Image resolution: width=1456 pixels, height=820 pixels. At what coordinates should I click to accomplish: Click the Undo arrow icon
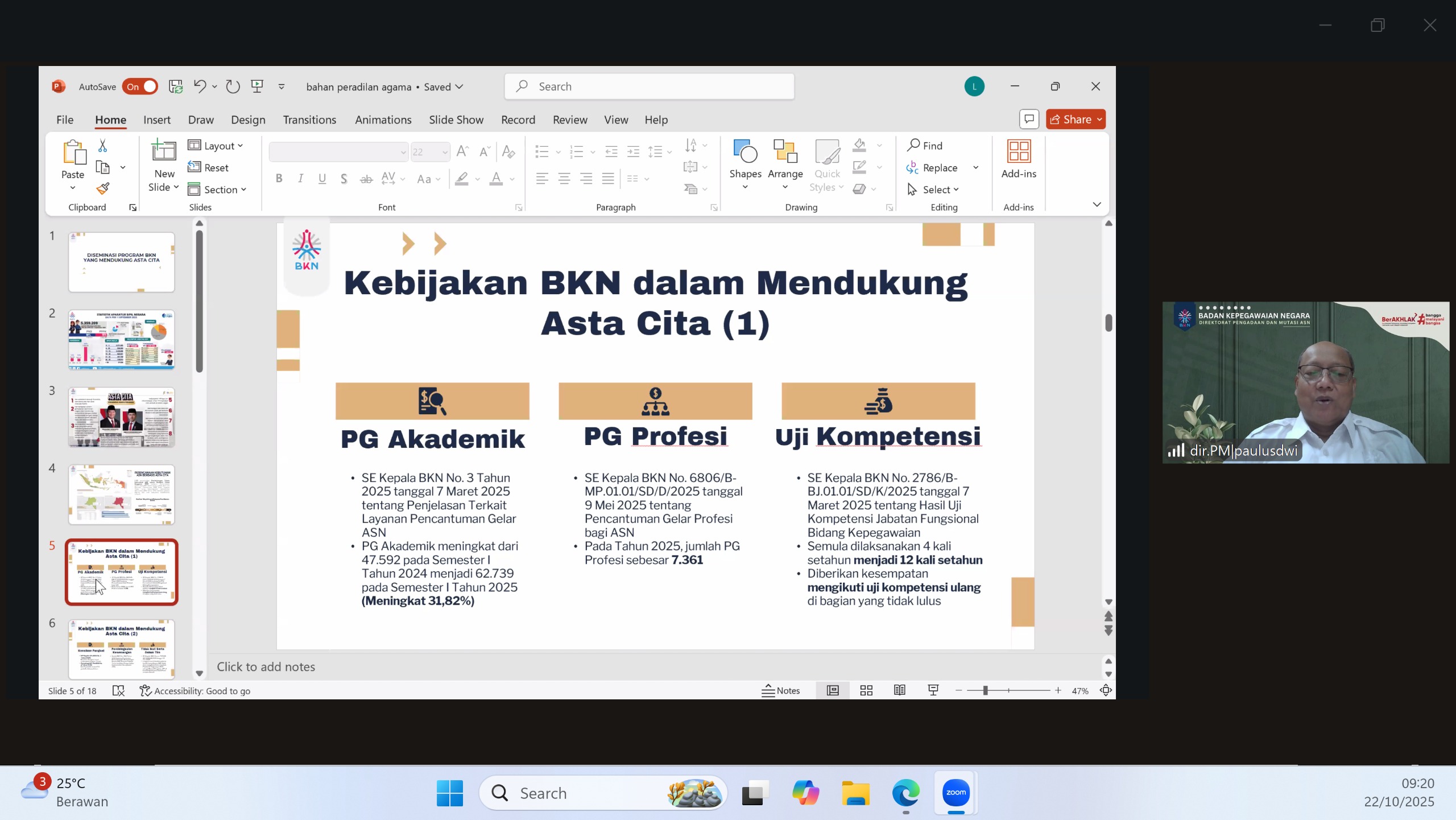point(199,86)
